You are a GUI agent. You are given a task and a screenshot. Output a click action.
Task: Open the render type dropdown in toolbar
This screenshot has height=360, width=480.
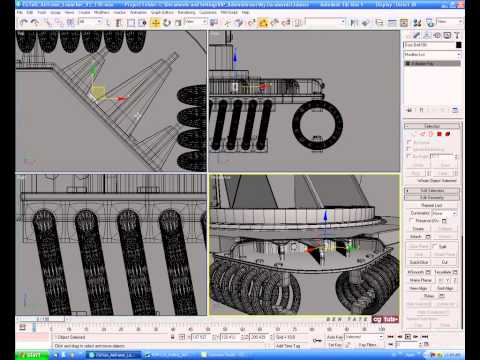pos(450,22)
